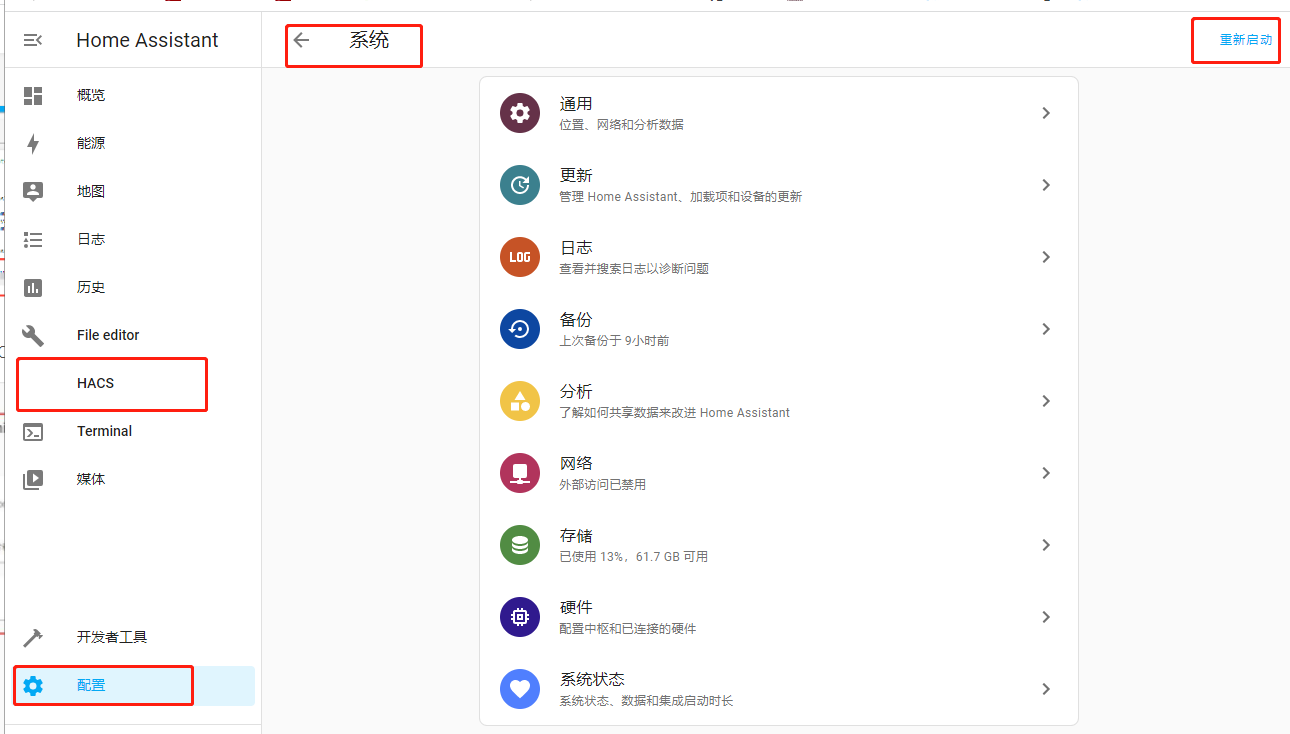Expand 系统状态 row chevron

[x=1046, y=689]
